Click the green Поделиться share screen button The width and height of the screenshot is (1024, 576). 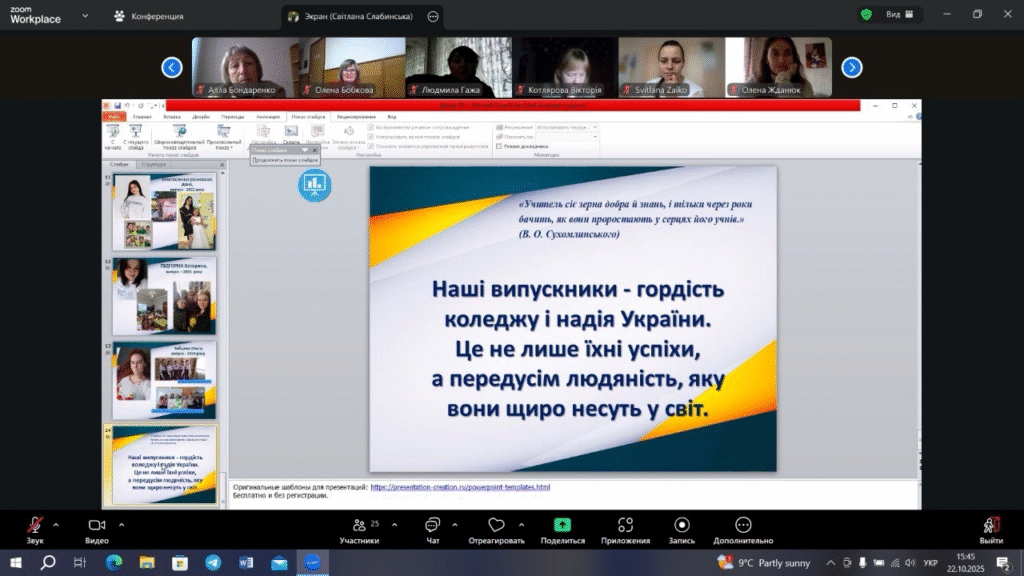pyautogui.click(x=562, y=525)
